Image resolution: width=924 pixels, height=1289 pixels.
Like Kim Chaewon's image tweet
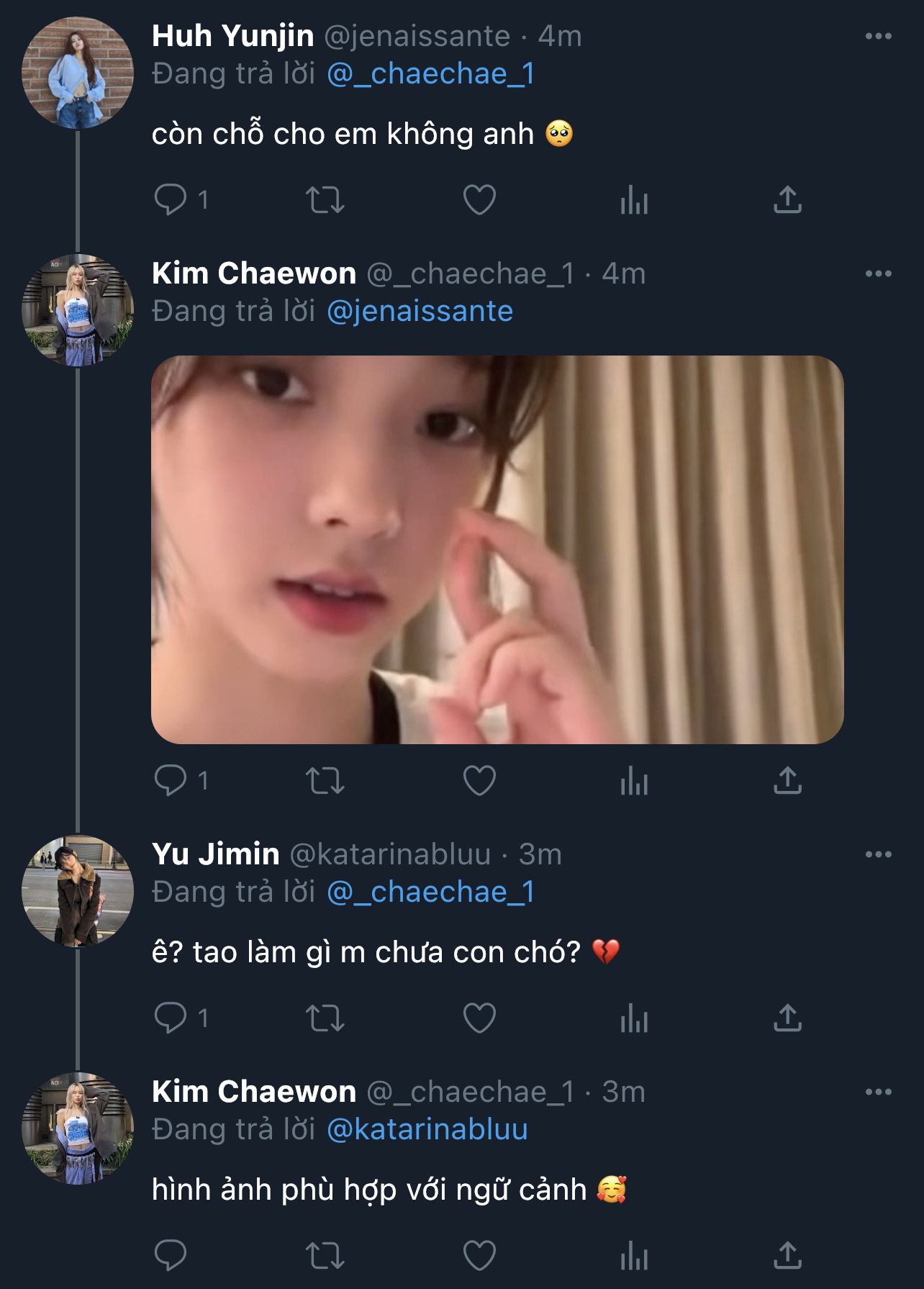pyautogui.click(x=479, y=781)
